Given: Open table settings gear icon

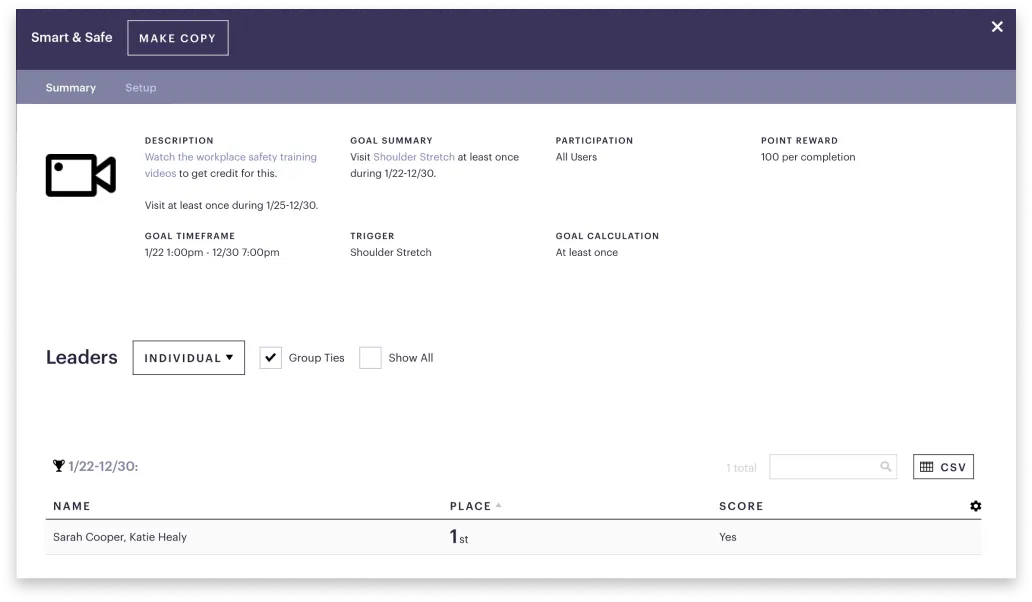Looking at the screenshot, I should [x=975, y=506].
